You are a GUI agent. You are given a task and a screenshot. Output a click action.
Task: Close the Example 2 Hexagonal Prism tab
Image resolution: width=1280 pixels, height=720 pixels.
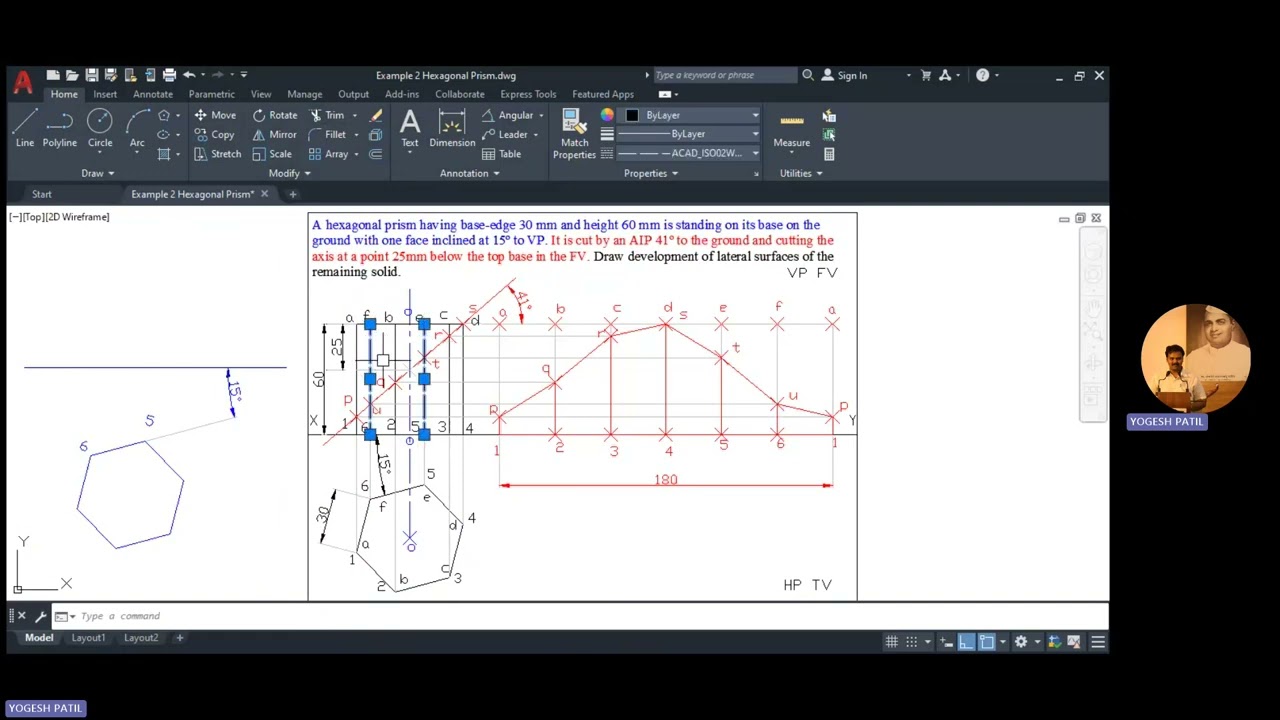(x=264, y=194)
